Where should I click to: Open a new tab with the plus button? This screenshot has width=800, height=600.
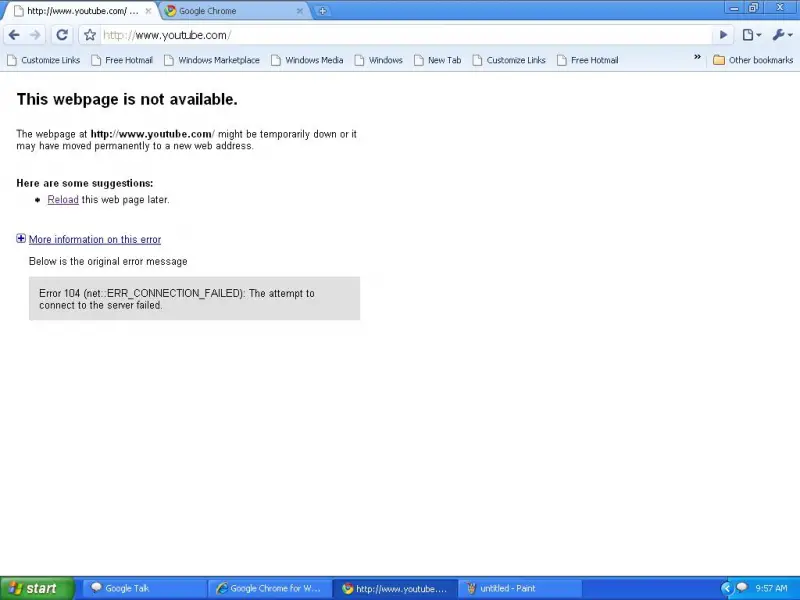322,11
